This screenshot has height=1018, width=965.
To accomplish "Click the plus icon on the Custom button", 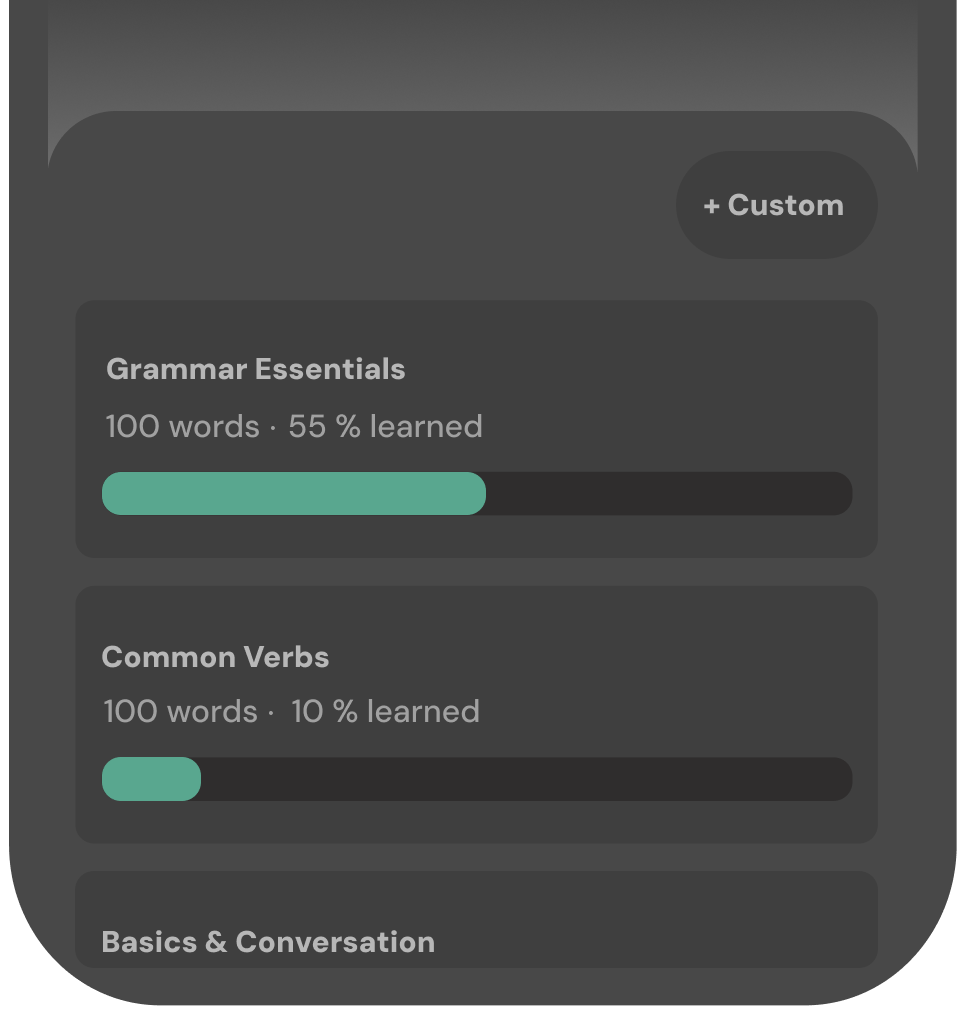I will coord(712,205).
